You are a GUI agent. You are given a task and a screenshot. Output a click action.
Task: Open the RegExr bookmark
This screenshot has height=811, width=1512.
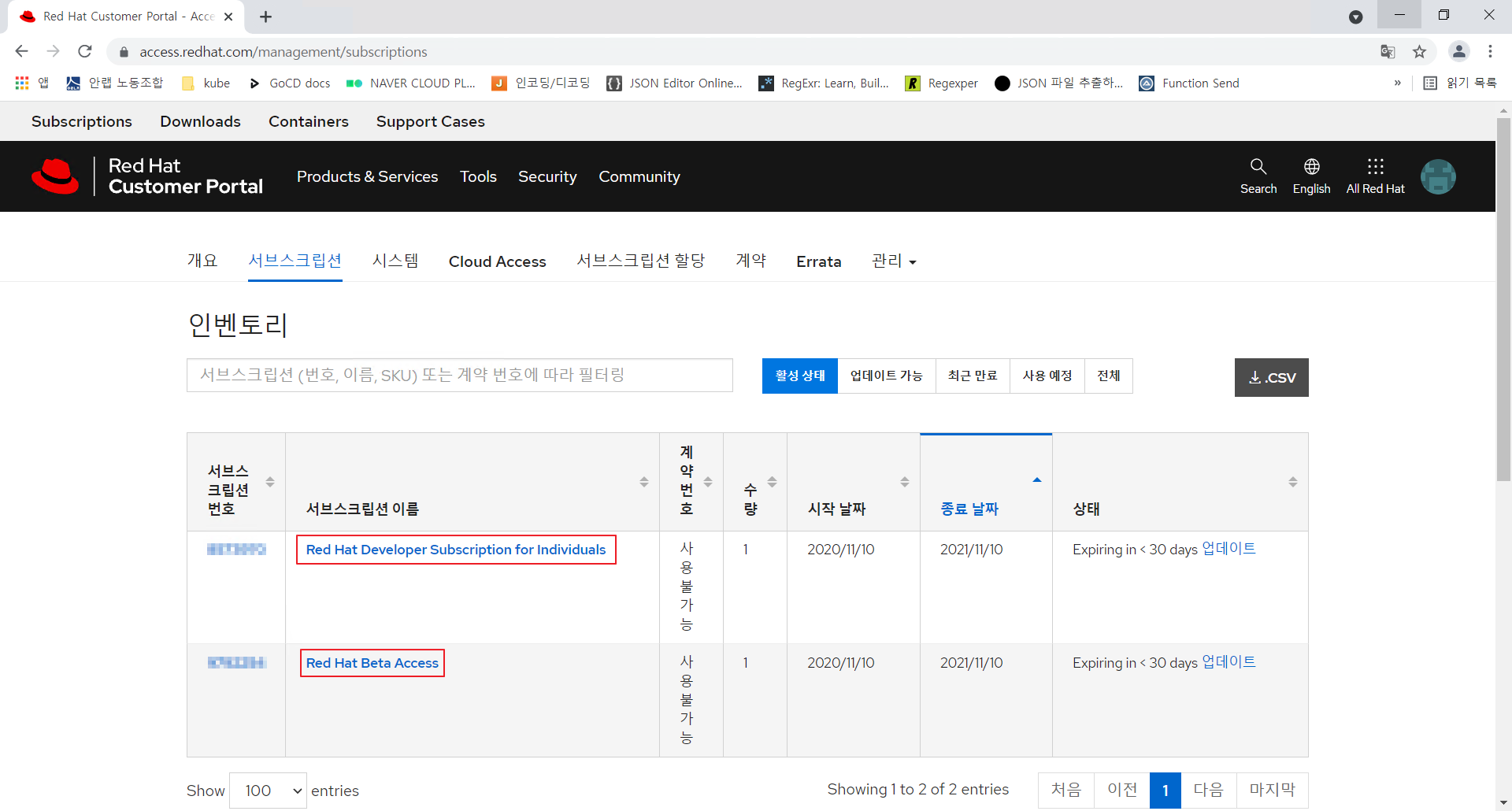click(824, 83)
